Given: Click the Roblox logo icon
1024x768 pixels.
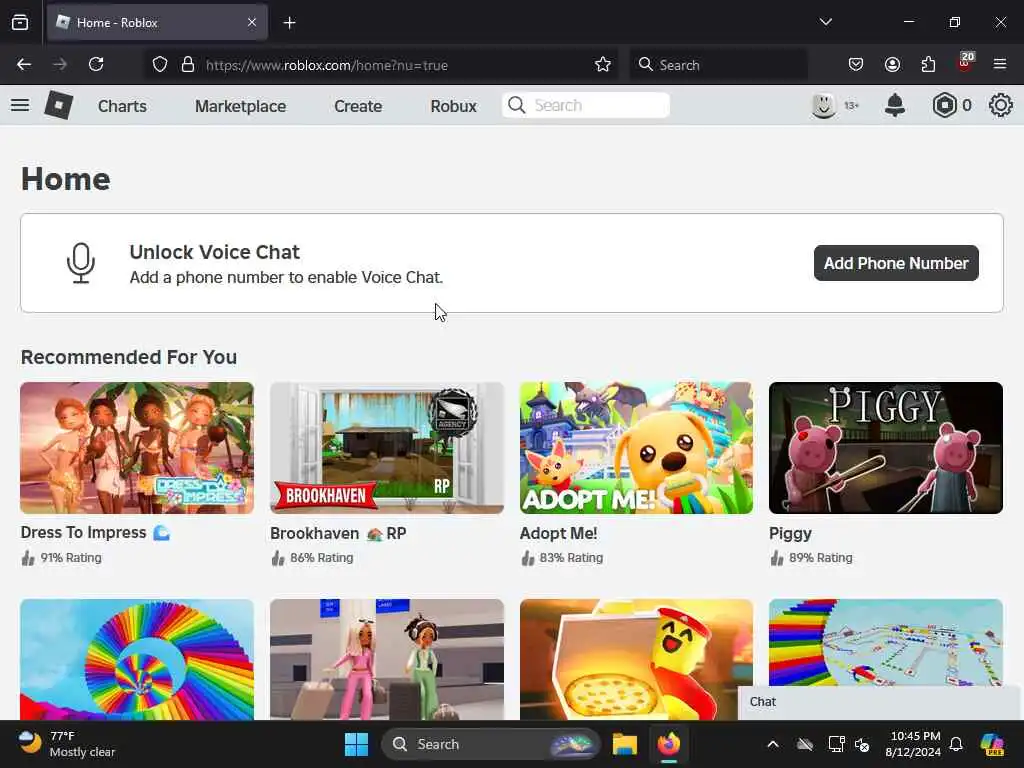Looking at the screenshot, I should click(58, 105).
